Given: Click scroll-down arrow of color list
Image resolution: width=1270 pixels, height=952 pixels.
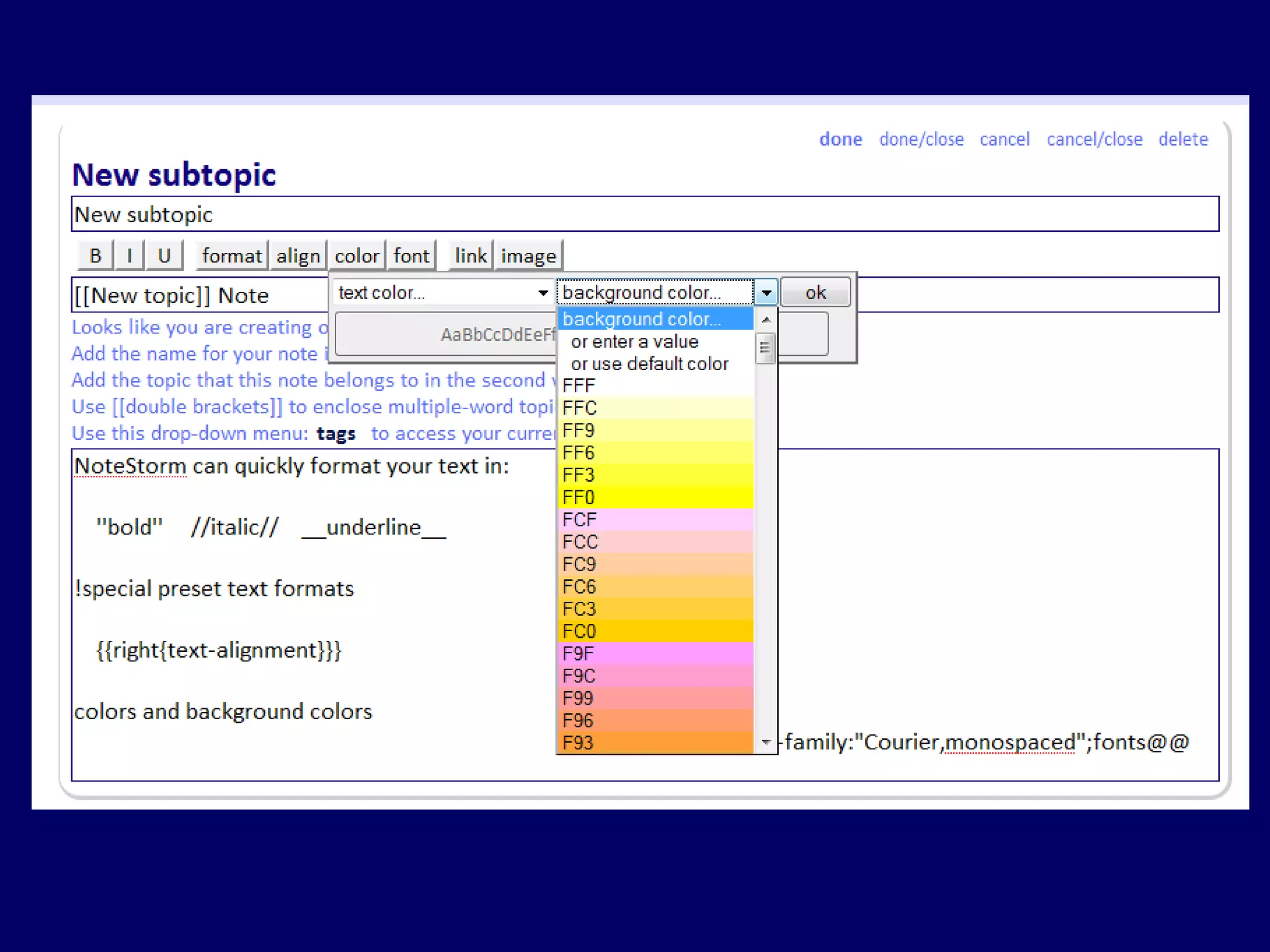Looking at the screenshot, I should pyautogui.click(x=766, y=742).
